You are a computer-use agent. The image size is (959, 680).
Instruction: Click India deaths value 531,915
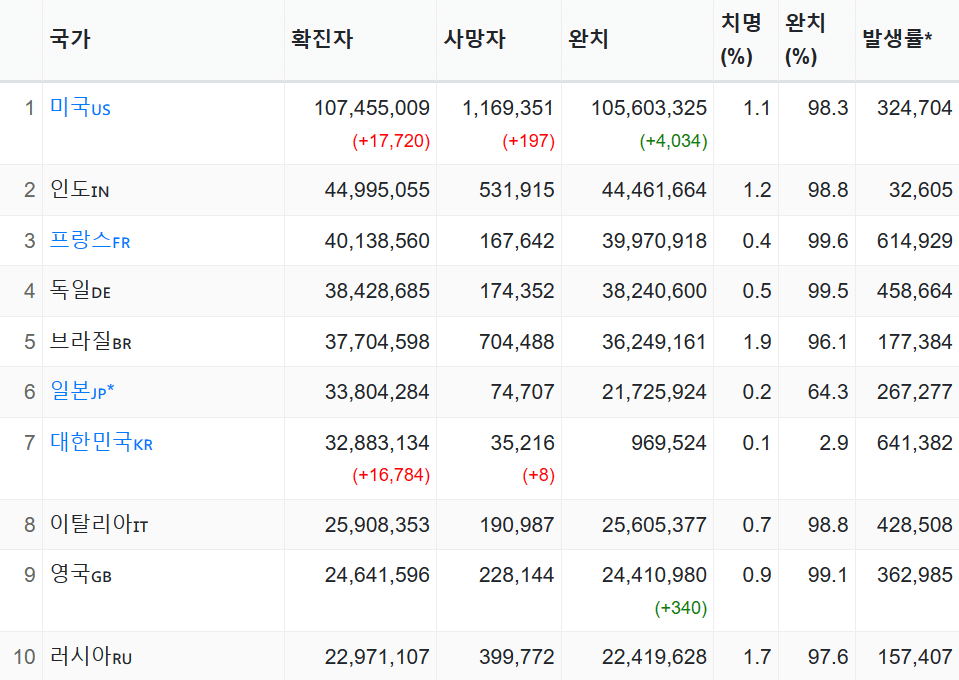pyautogui.click(x=517, y=190)
